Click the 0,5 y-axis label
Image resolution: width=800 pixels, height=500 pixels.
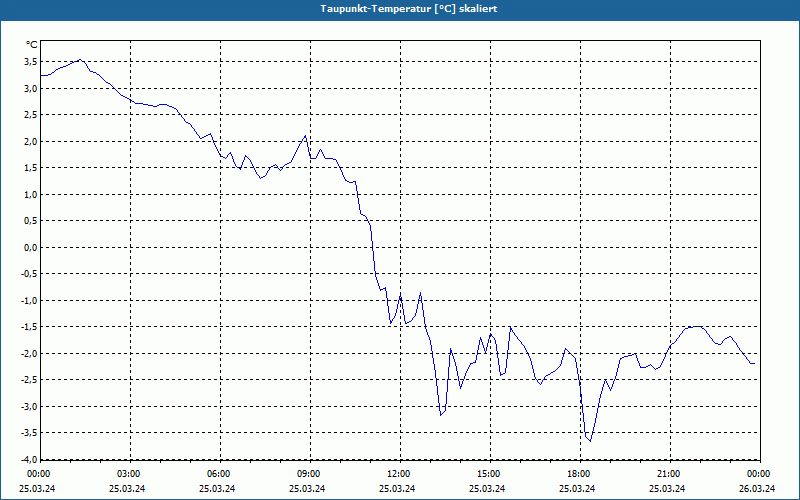[x=30, y=221]
